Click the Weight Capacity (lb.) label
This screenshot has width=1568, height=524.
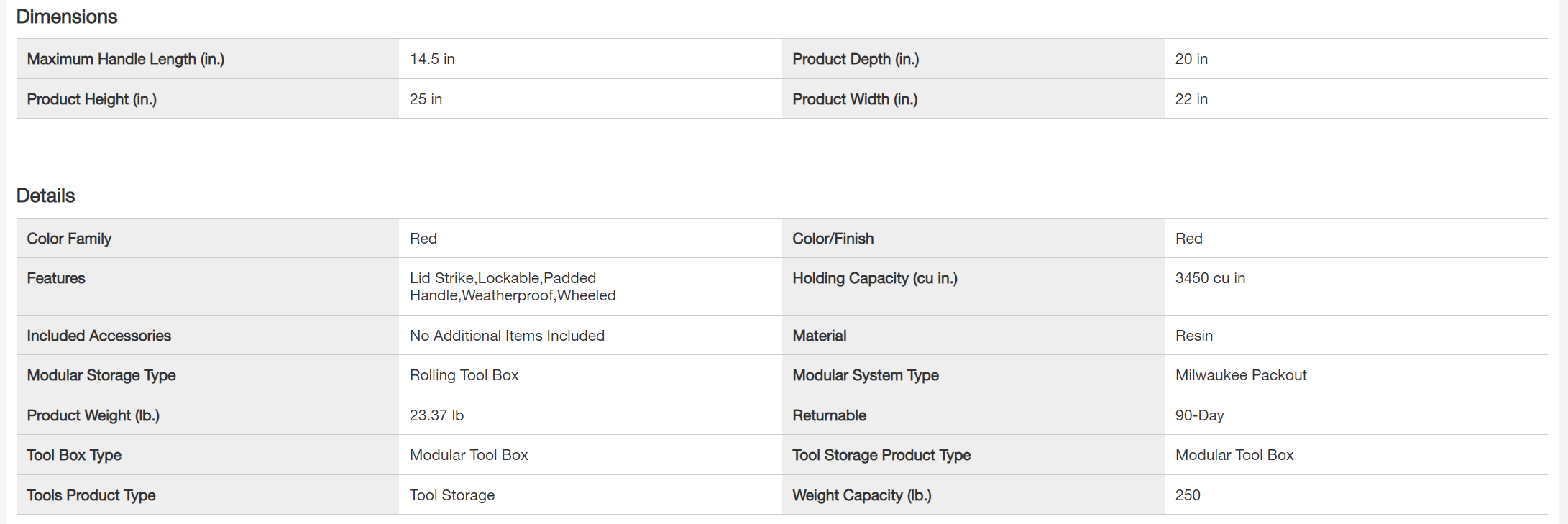861,495
